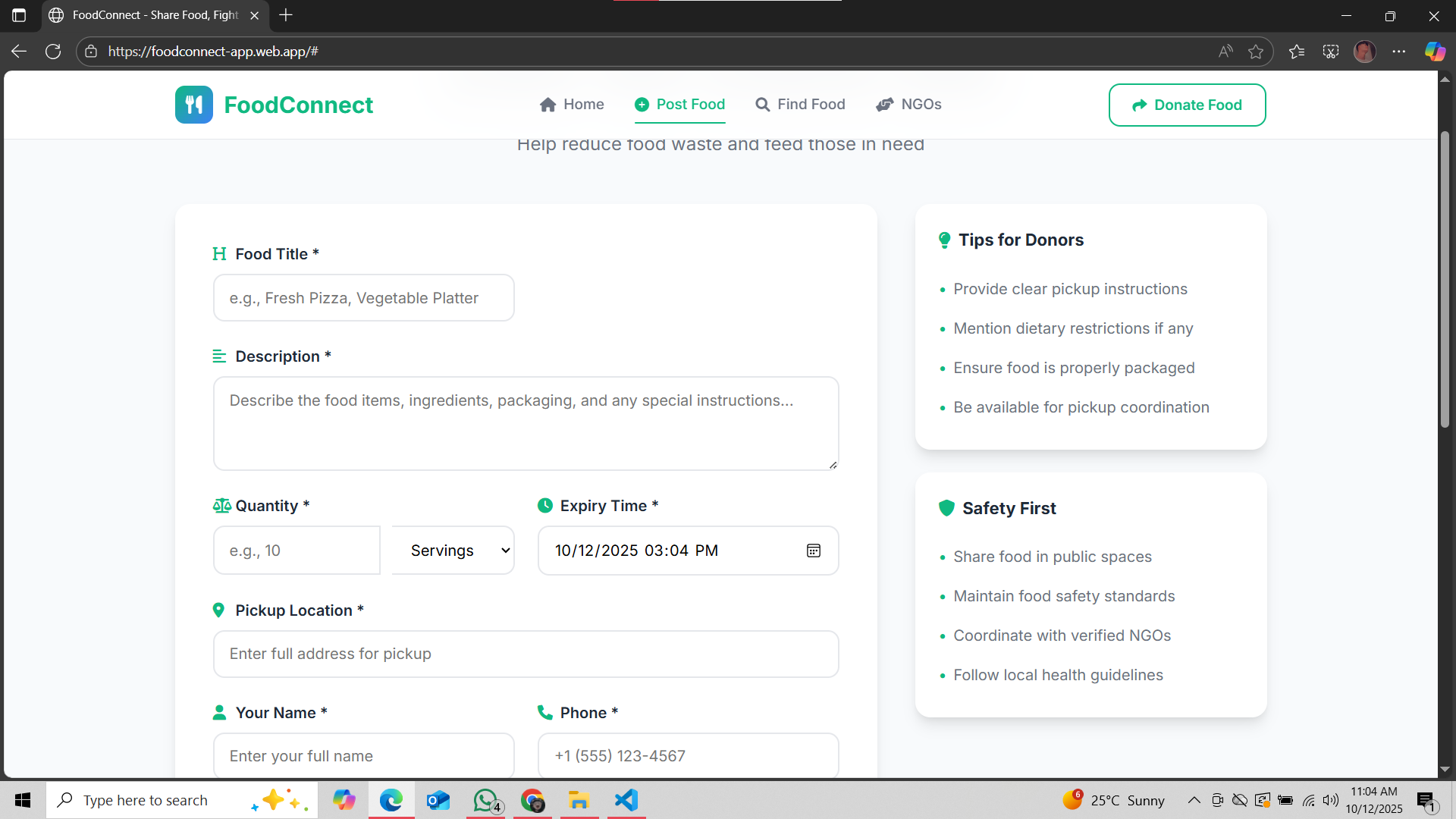Click the Donate Food button
Viewport: 1456px width, 819px height.
pyautogui.click(x=1187, y=105)
